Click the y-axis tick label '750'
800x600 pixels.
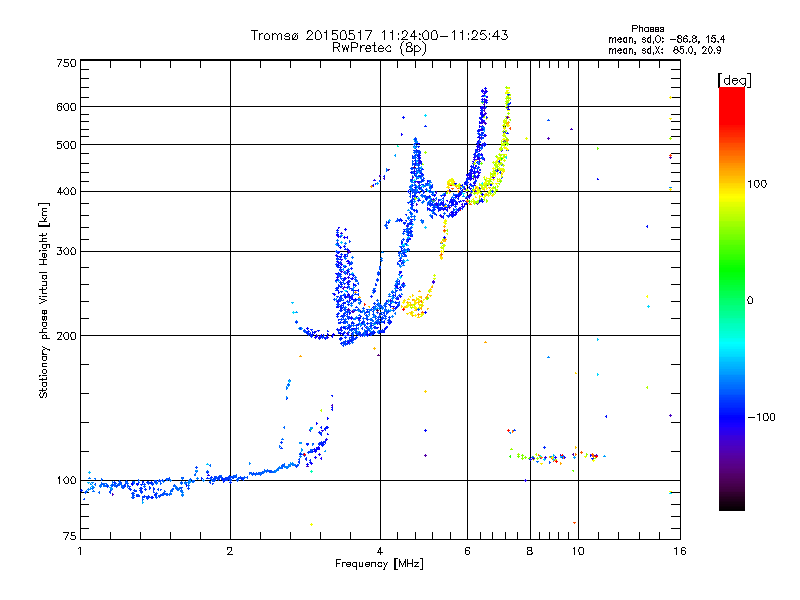pos(66,63)
